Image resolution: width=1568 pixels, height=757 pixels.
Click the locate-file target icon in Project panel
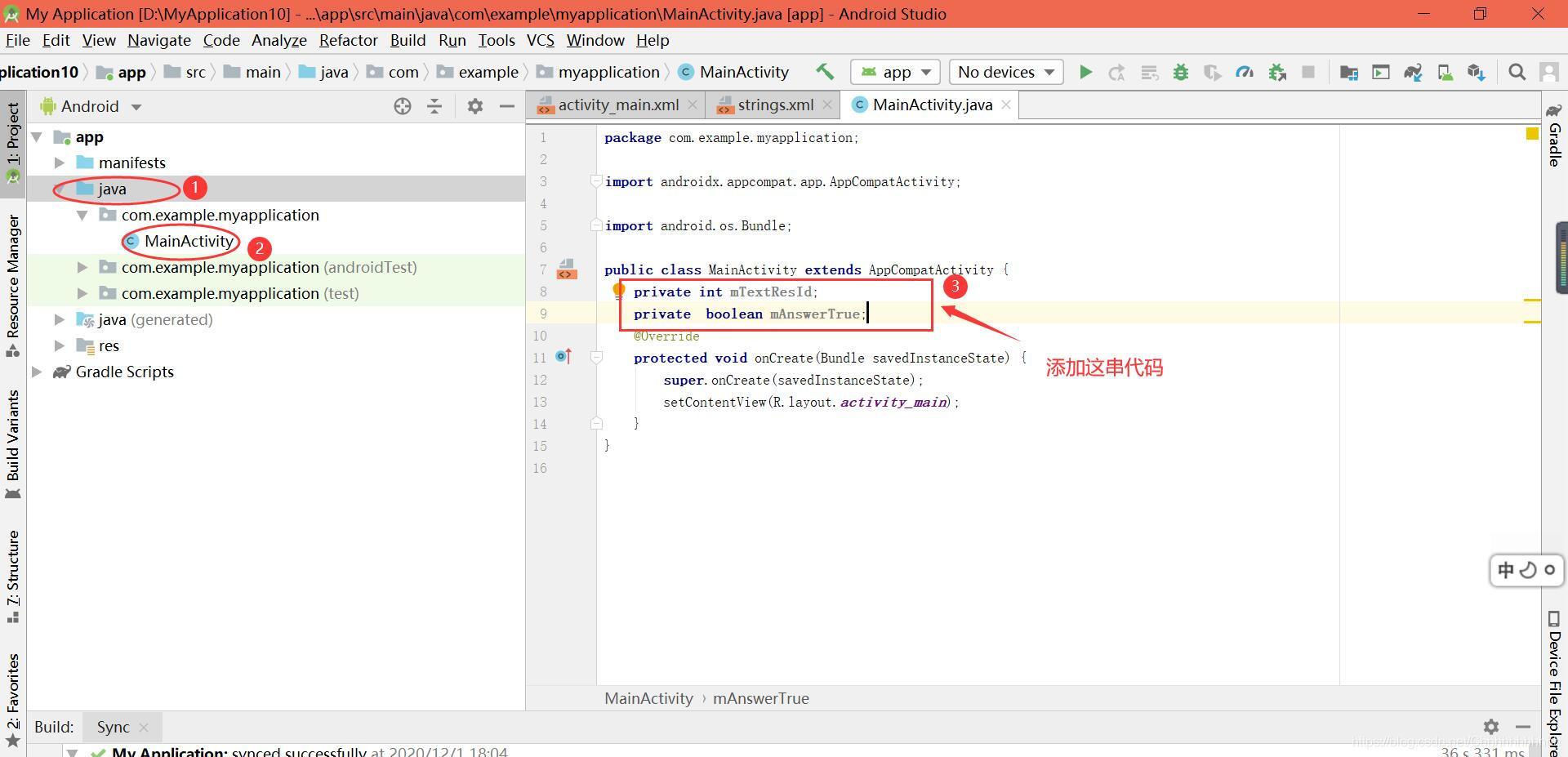tap(402, 106)
